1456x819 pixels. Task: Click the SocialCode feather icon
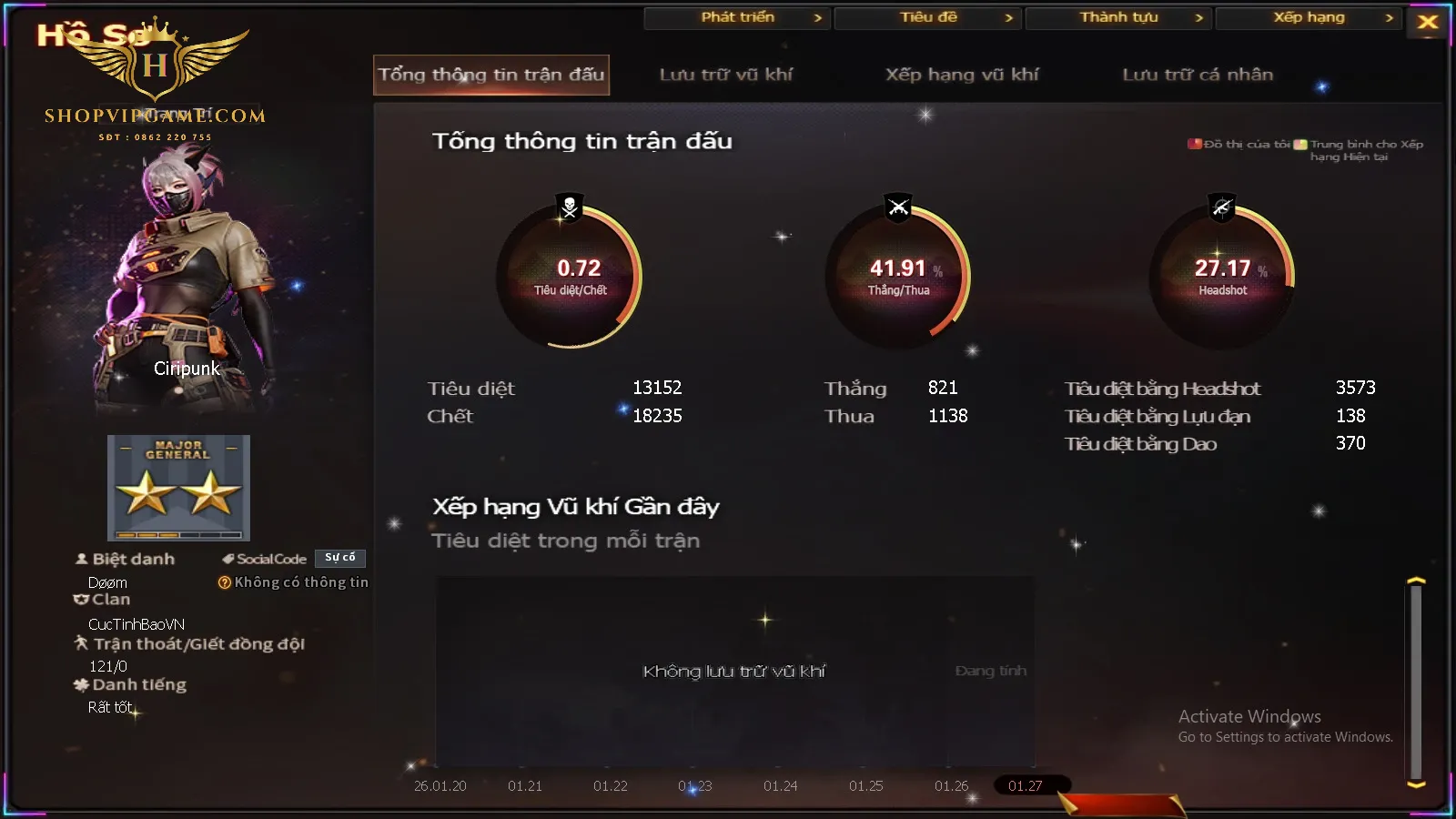228,559
